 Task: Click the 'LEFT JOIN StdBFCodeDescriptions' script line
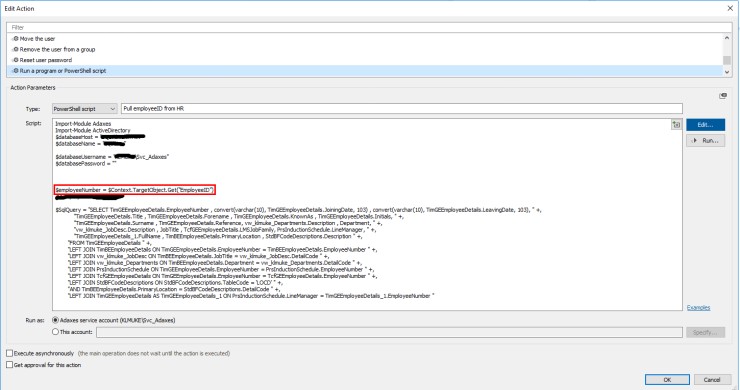tap(175, 282)
